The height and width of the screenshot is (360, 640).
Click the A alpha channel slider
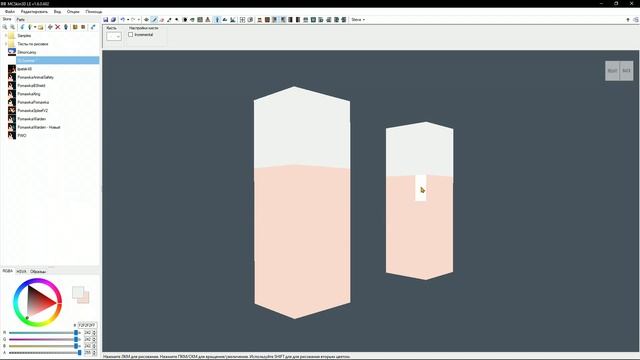click(43, 352)
